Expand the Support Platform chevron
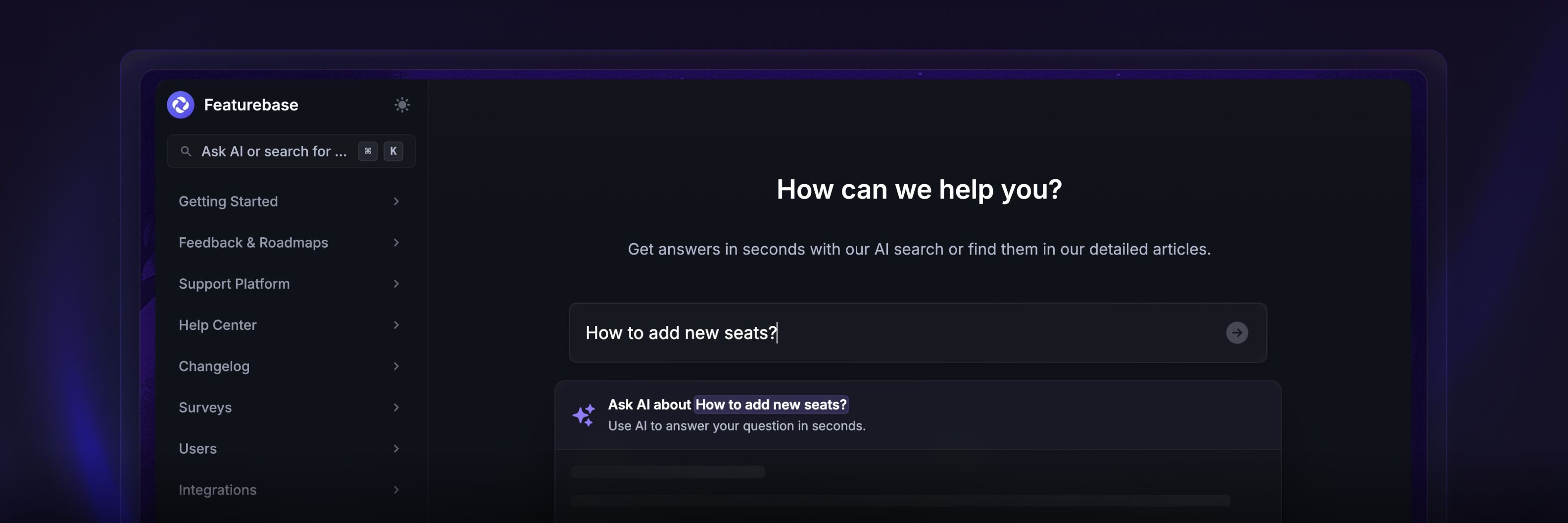Image resolution: width=1568 pixels, height=523 pixels. (x=396, y=284)
